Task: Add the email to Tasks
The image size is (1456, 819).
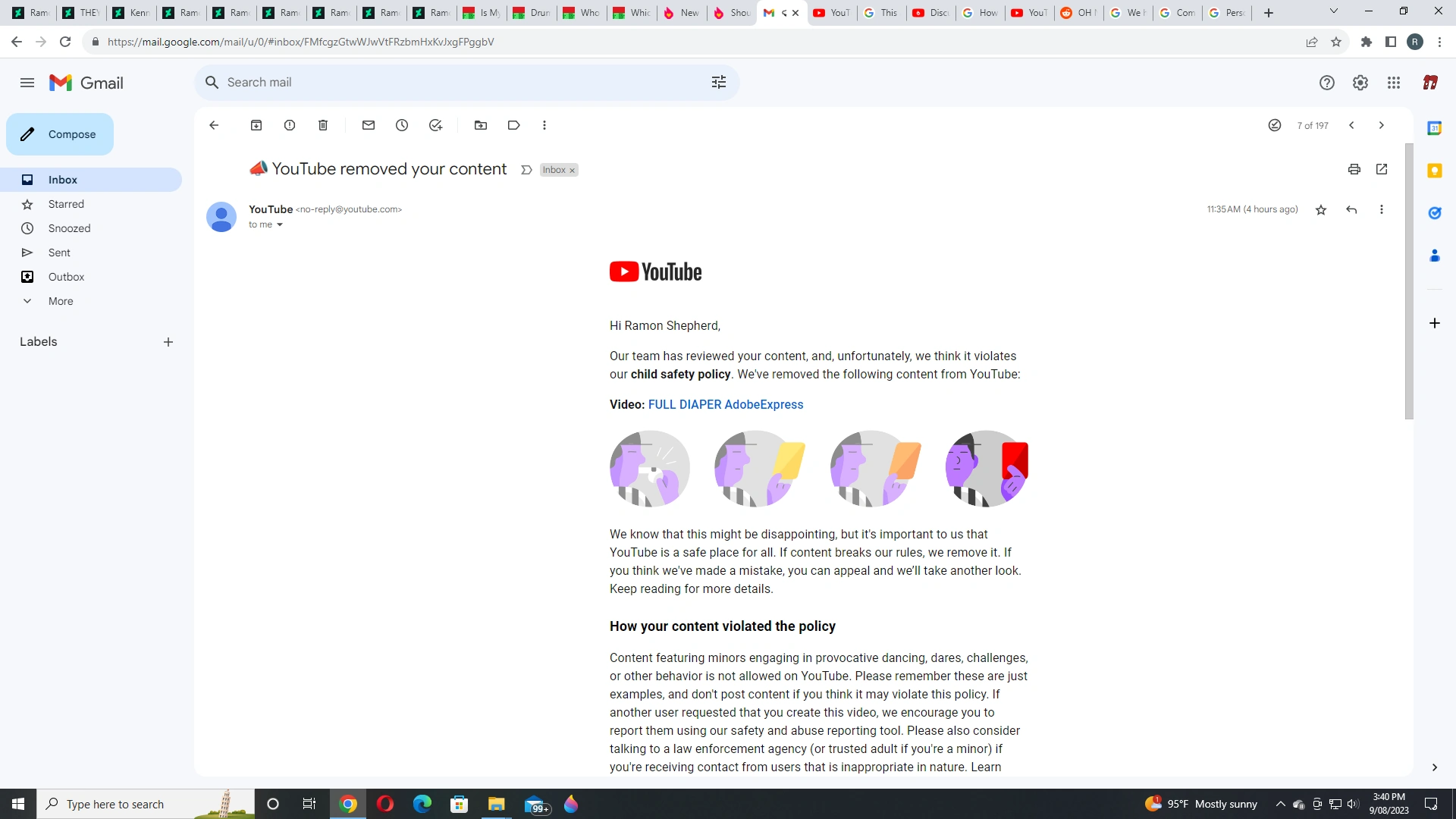Action: (435, 125)
